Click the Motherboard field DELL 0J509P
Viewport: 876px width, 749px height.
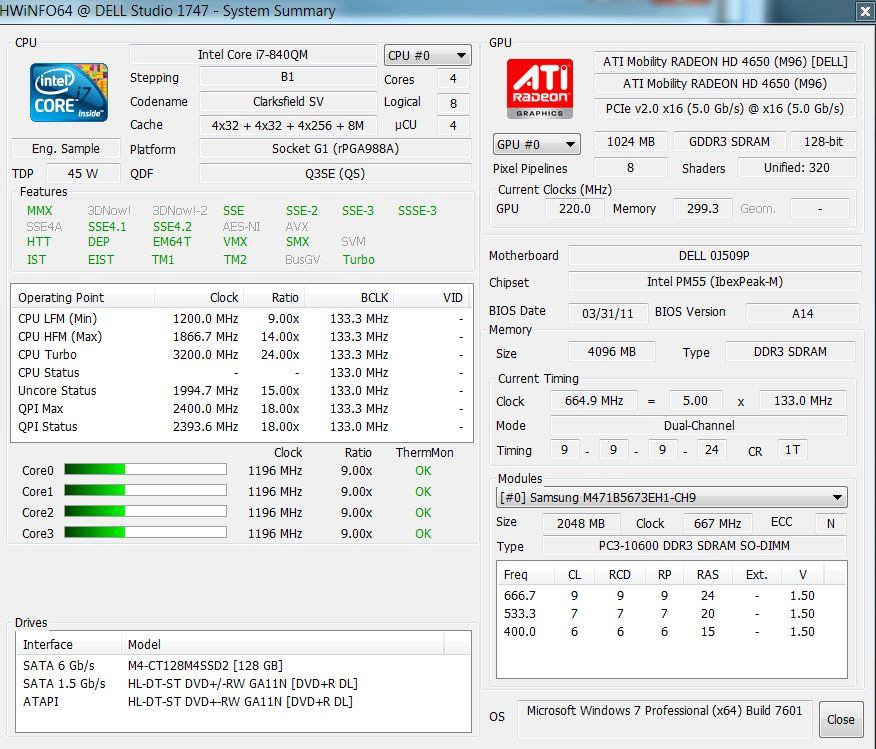(x=714, y=255)
